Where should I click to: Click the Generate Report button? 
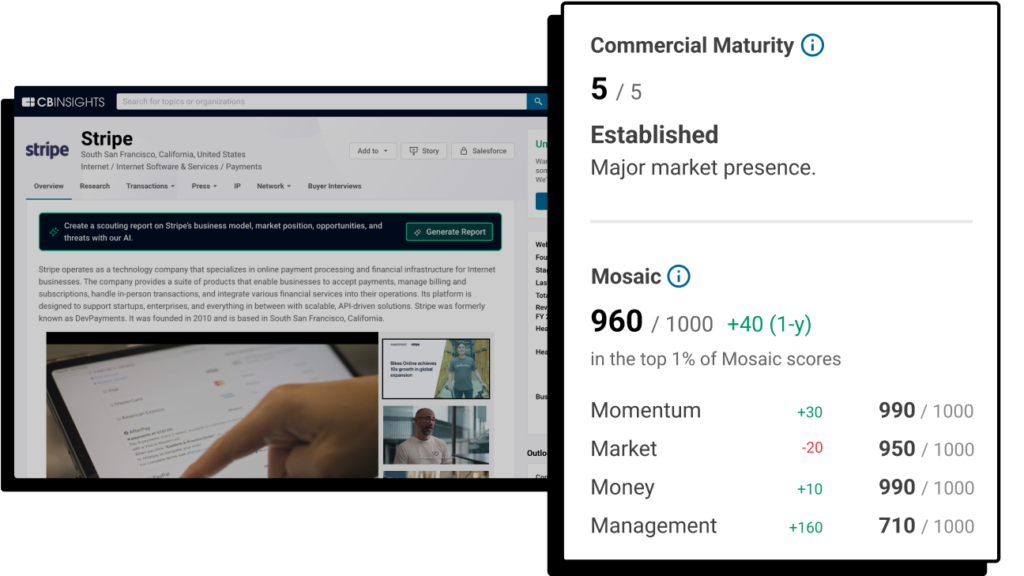[x=449, y=232]
